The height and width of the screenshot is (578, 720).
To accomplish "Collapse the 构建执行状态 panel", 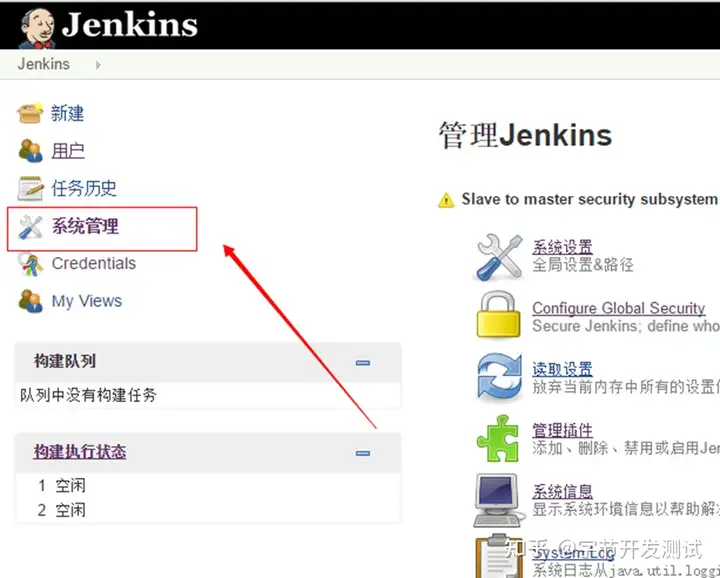I will [x=363, y=453].
